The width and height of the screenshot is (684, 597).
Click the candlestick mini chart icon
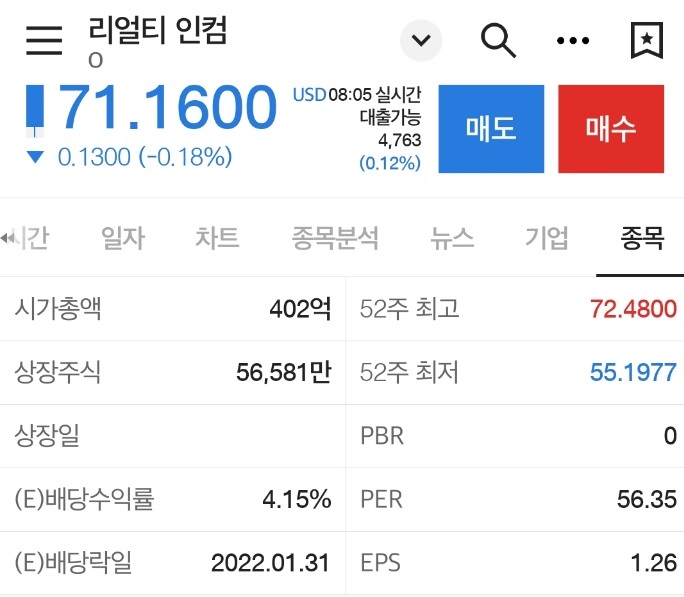coord(35,111)
